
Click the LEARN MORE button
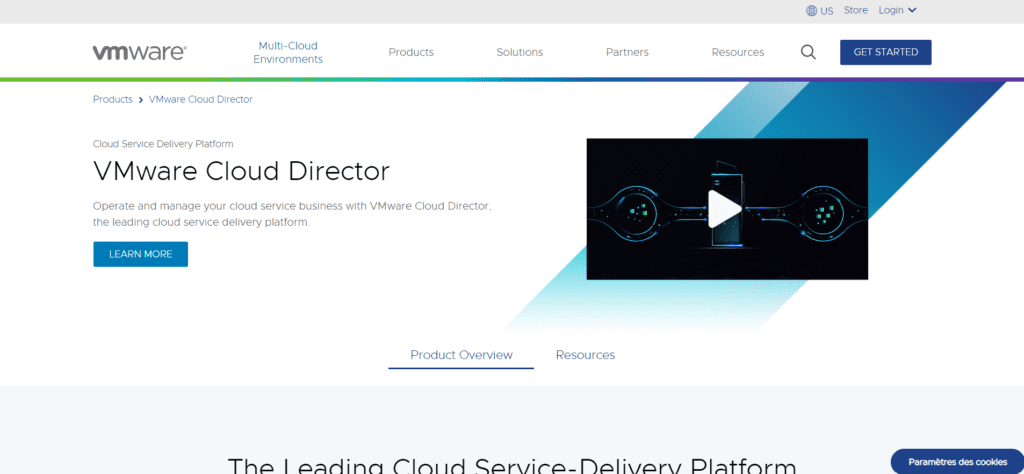140,254
